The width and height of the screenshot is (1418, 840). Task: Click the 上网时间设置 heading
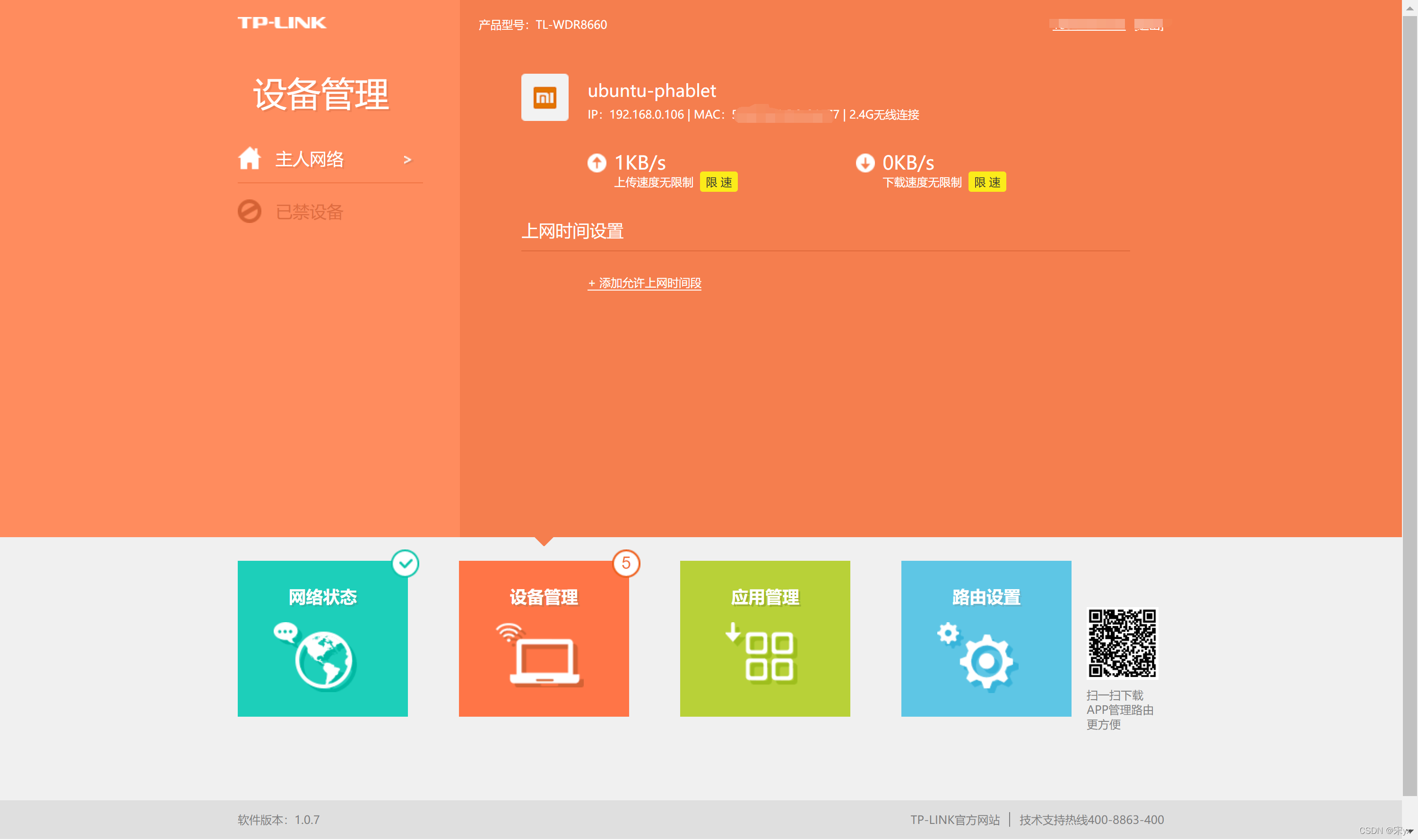[572, 231]
